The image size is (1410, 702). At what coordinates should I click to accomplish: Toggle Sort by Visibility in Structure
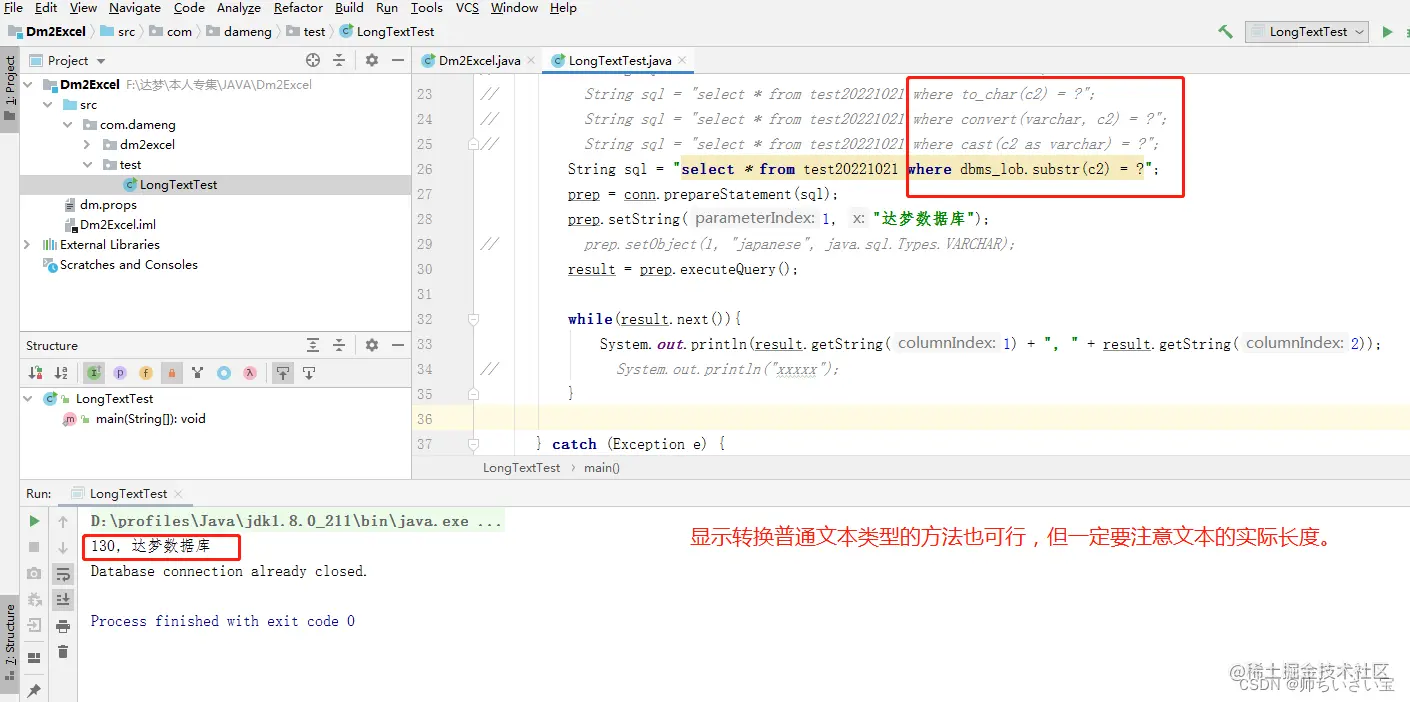coord(36,373)
